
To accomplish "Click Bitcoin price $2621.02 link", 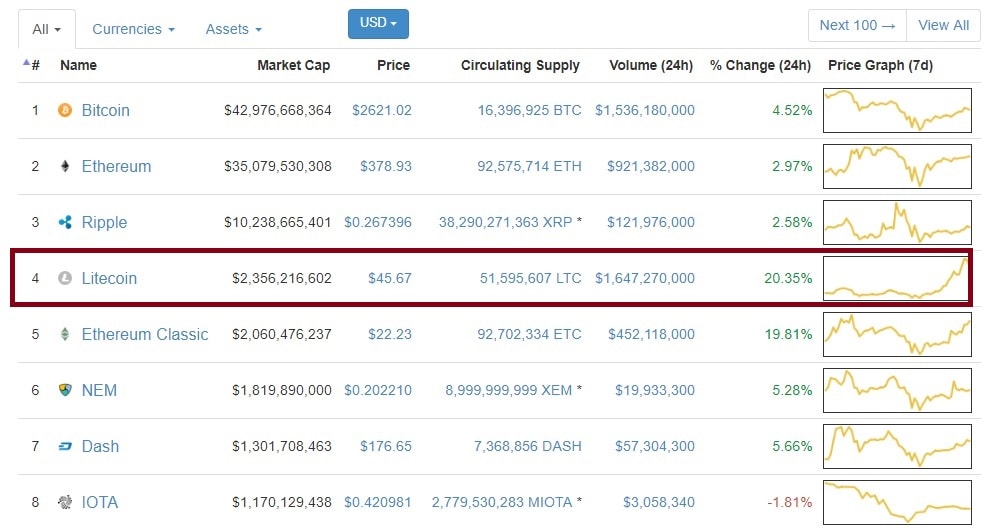I will [381, 110].
